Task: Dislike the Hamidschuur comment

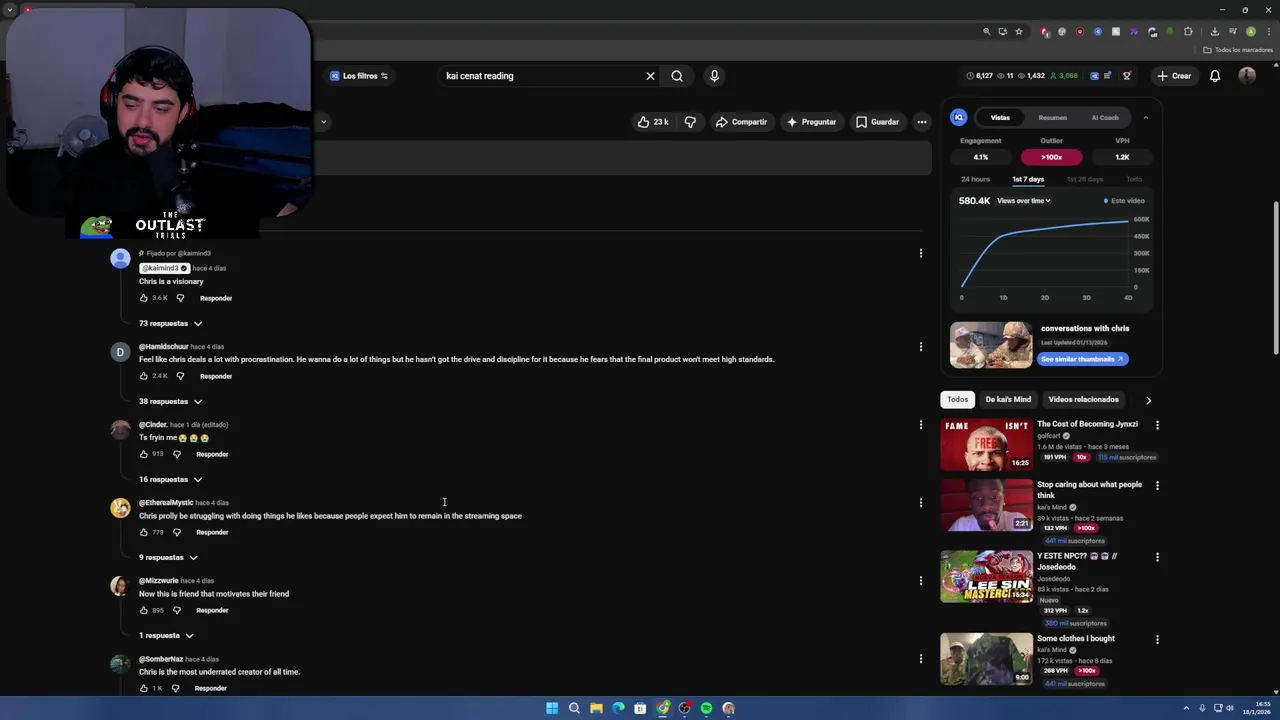Action: click(180, 376)
